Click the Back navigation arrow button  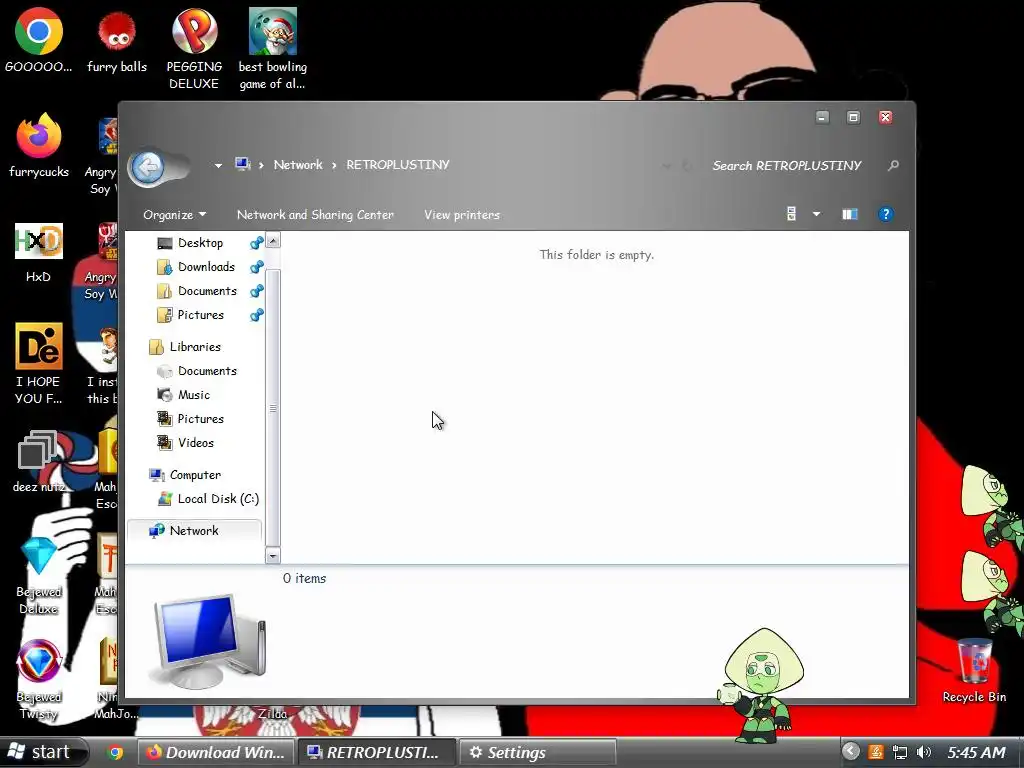148,167
